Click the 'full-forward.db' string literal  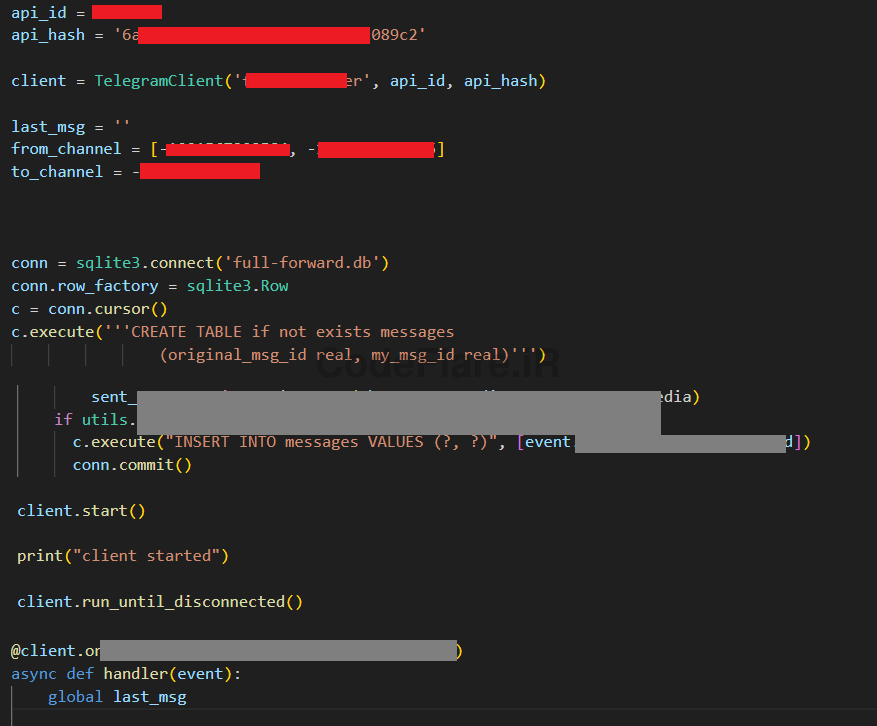click(x=305, y=263)
